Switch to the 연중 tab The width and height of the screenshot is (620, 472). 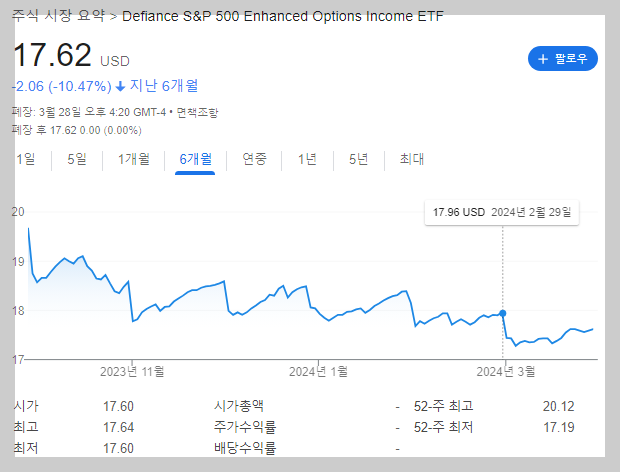tap(254, 159)
